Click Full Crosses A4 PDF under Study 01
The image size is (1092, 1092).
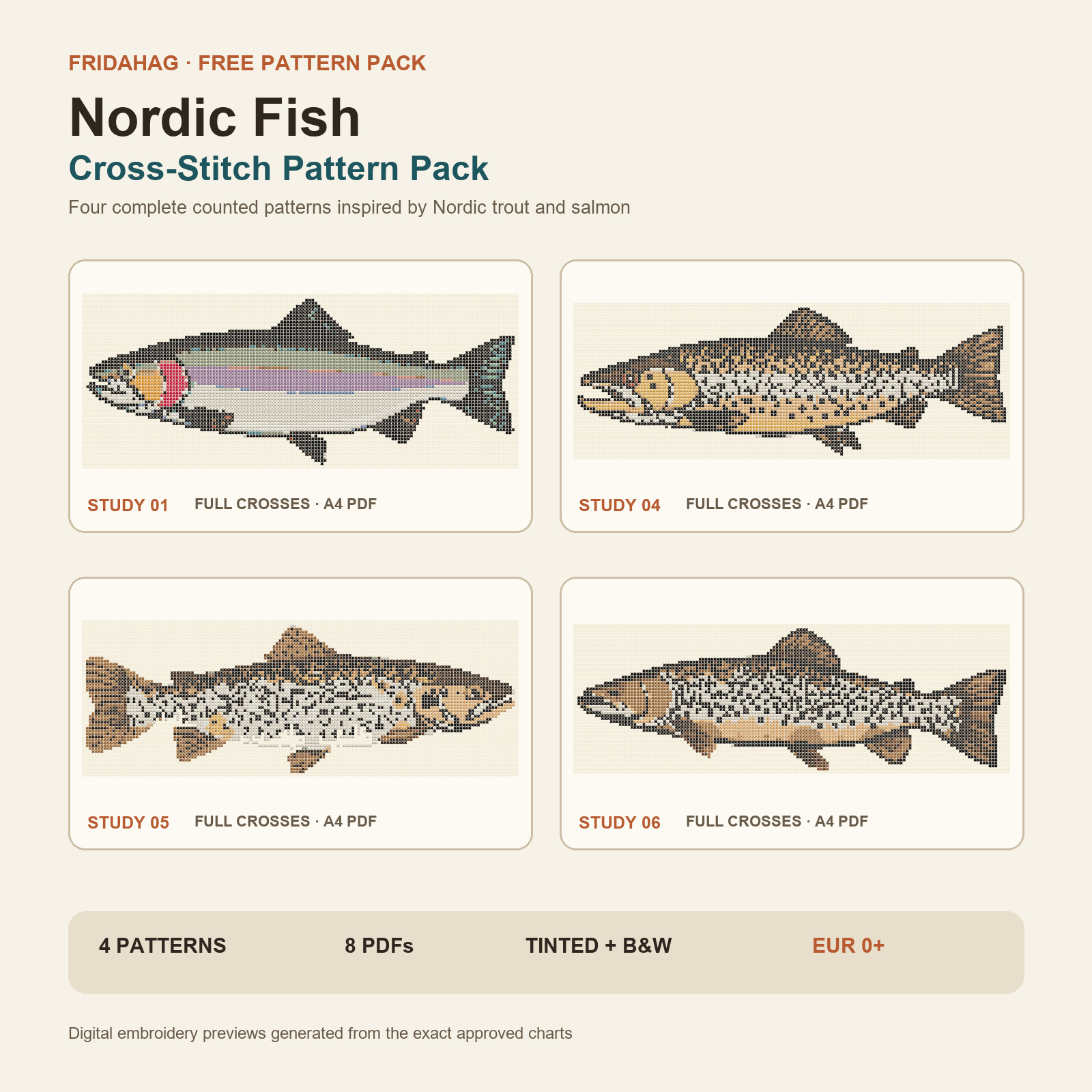(285, 504)
